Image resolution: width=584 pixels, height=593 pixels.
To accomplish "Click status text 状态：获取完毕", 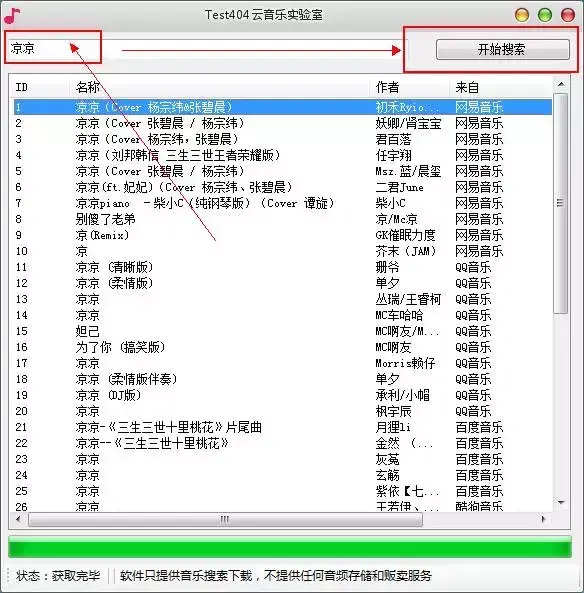I will [58, 576].
